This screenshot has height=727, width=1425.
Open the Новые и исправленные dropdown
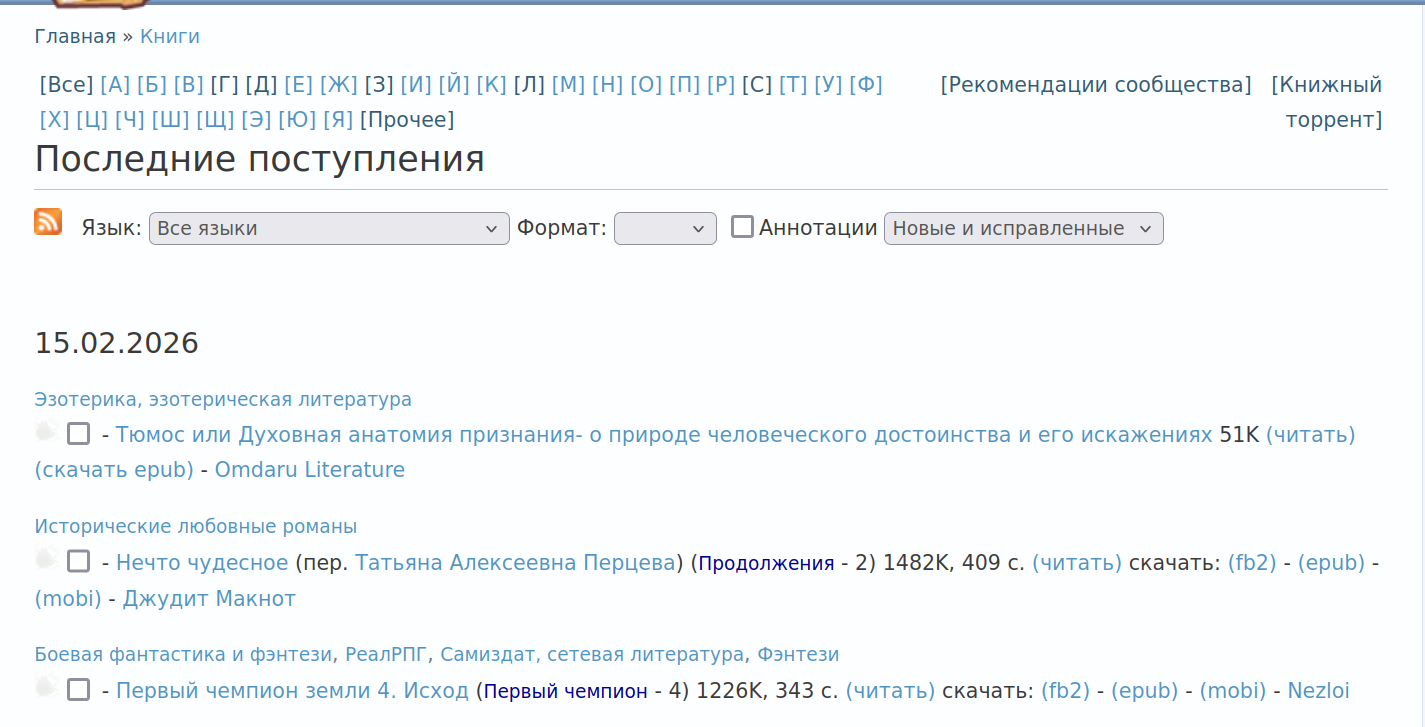point(1023,228)
